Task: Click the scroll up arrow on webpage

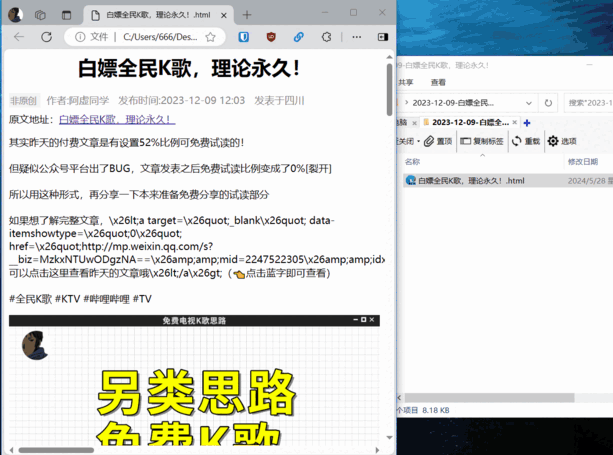Action: pyautogui.click(x=389, y=57)
